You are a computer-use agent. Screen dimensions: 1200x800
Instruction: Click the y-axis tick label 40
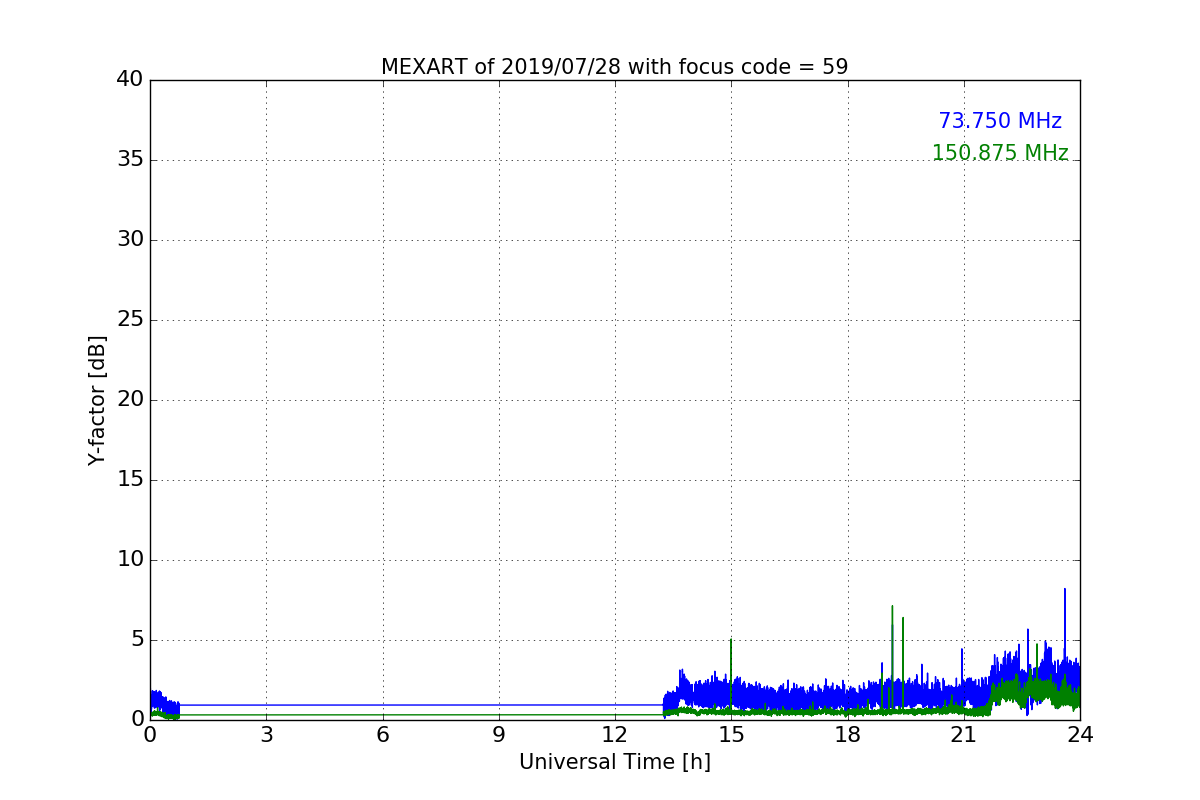130,80
